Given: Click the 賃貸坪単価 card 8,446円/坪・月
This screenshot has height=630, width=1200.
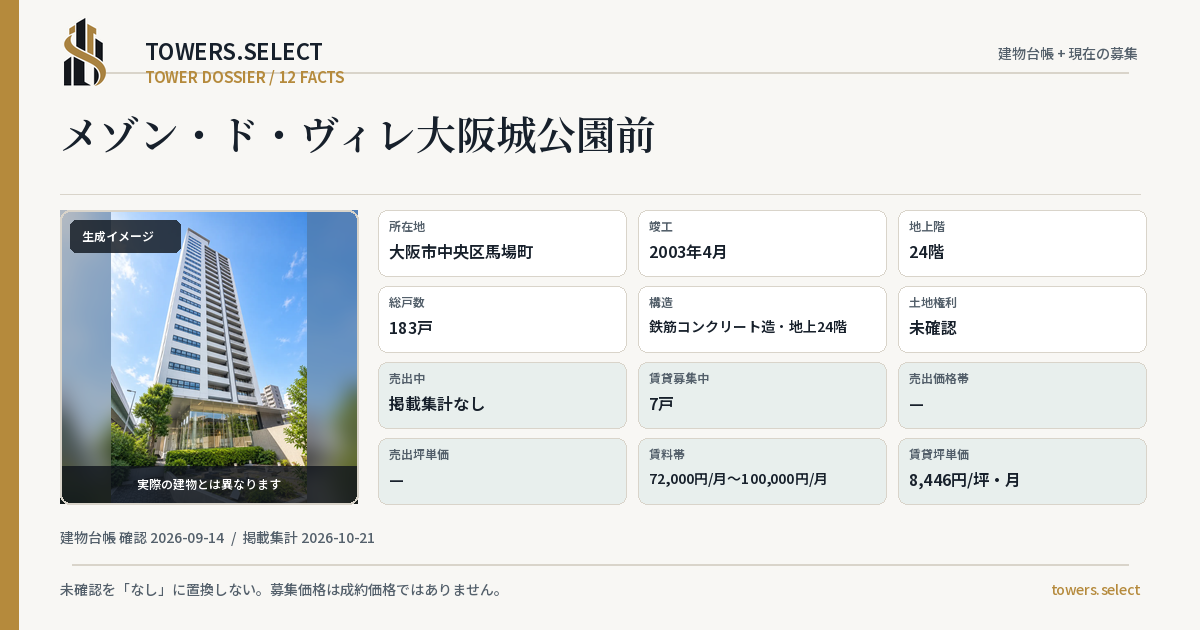Looking at the screenshot, I should point(1022,471).
